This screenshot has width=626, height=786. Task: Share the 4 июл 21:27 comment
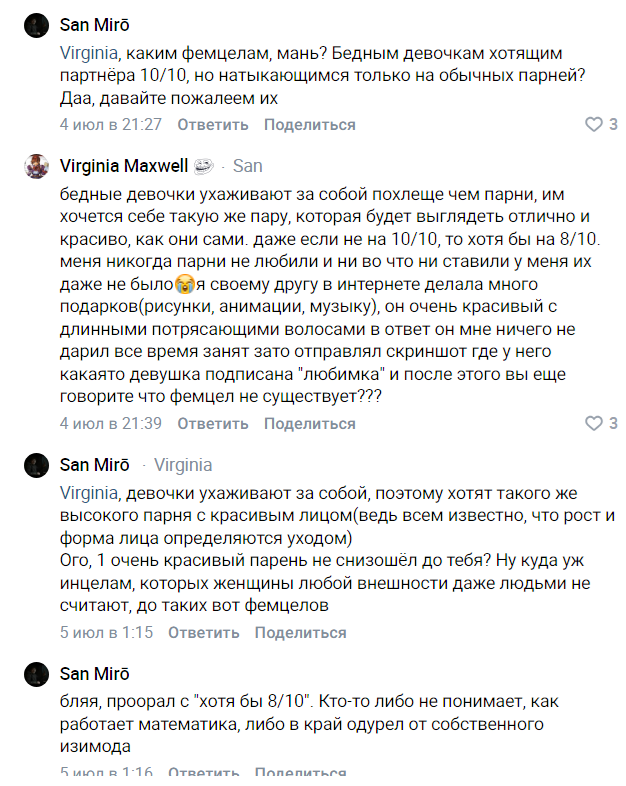[x=310, y=125]
